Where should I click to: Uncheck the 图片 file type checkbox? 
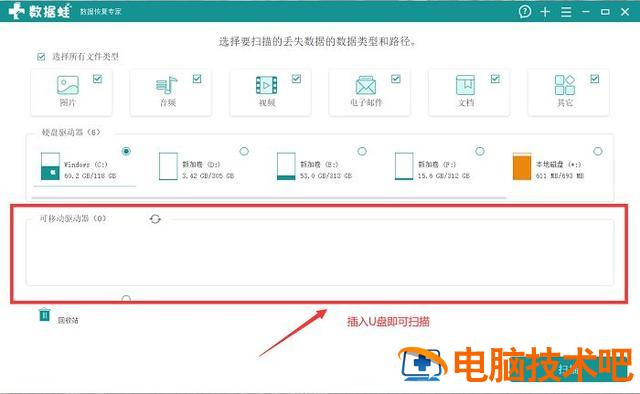tap(98, 78)
